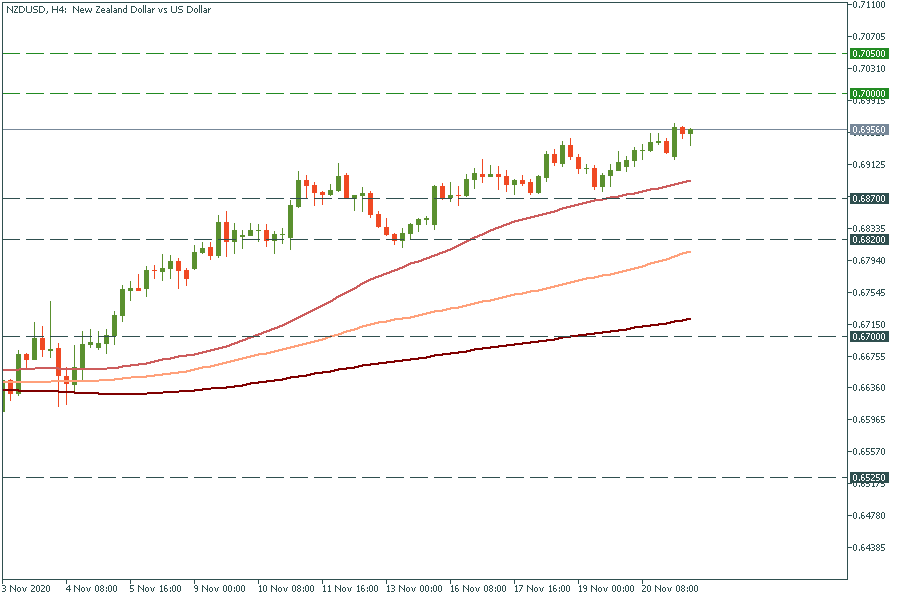900x600 pixels.
Task: Select the 13 Nov 00:00 time label
Action: tap(413, 589)
